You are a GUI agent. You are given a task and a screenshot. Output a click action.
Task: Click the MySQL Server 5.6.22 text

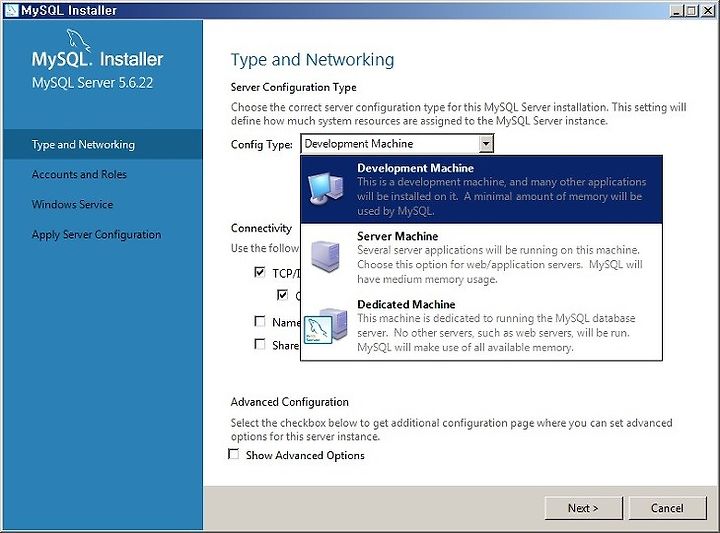[92, 83]
